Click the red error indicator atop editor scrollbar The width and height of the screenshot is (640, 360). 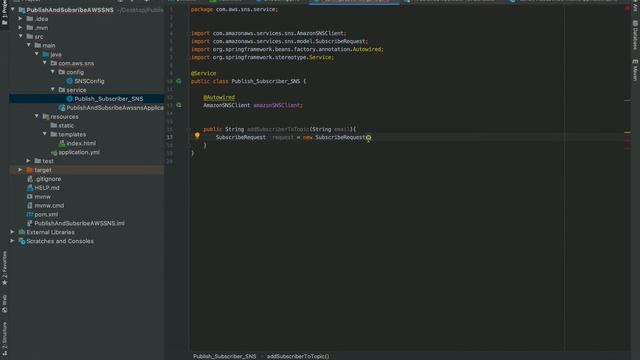(x=627, y=9)
